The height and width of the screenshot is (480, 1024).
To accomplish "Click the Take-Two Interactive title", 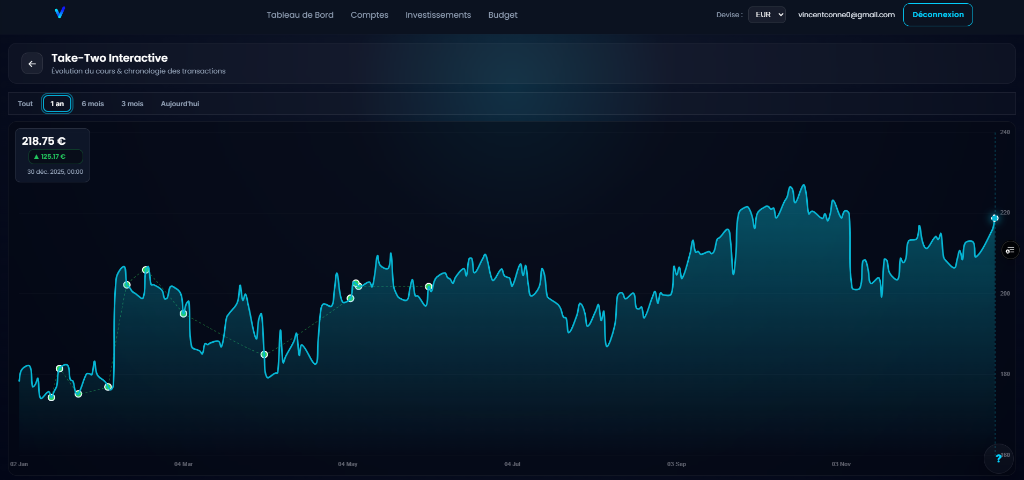I will click(x=110, y=58).
